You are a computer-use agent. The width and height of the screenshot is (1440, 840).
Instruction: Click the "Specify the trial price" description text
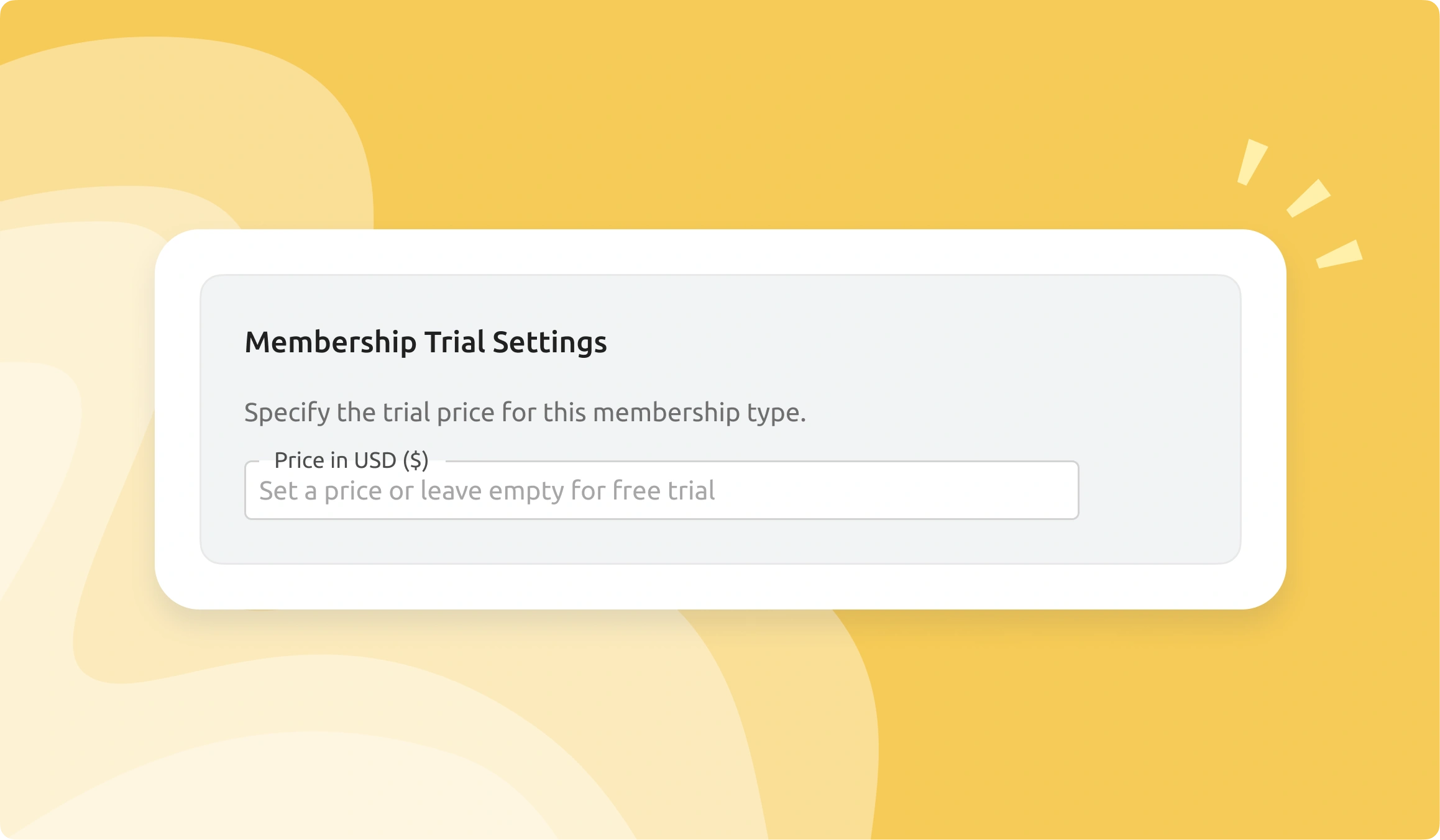(x=525, y=413)
